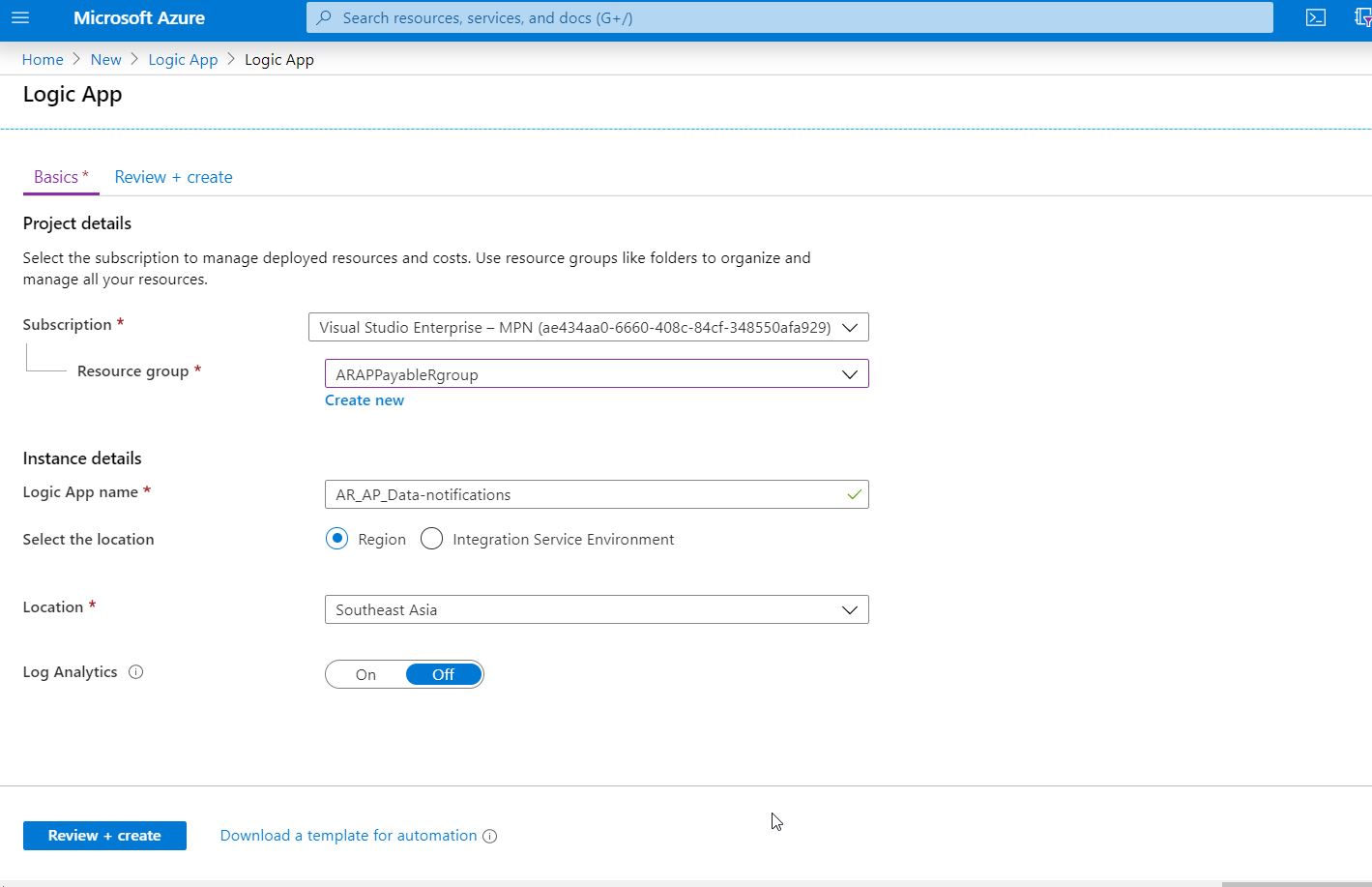This screenshot has height=887, width=1372.
Task: Open the Subscription dropdown
Action: pyautogui.click(x=588, y=327)
